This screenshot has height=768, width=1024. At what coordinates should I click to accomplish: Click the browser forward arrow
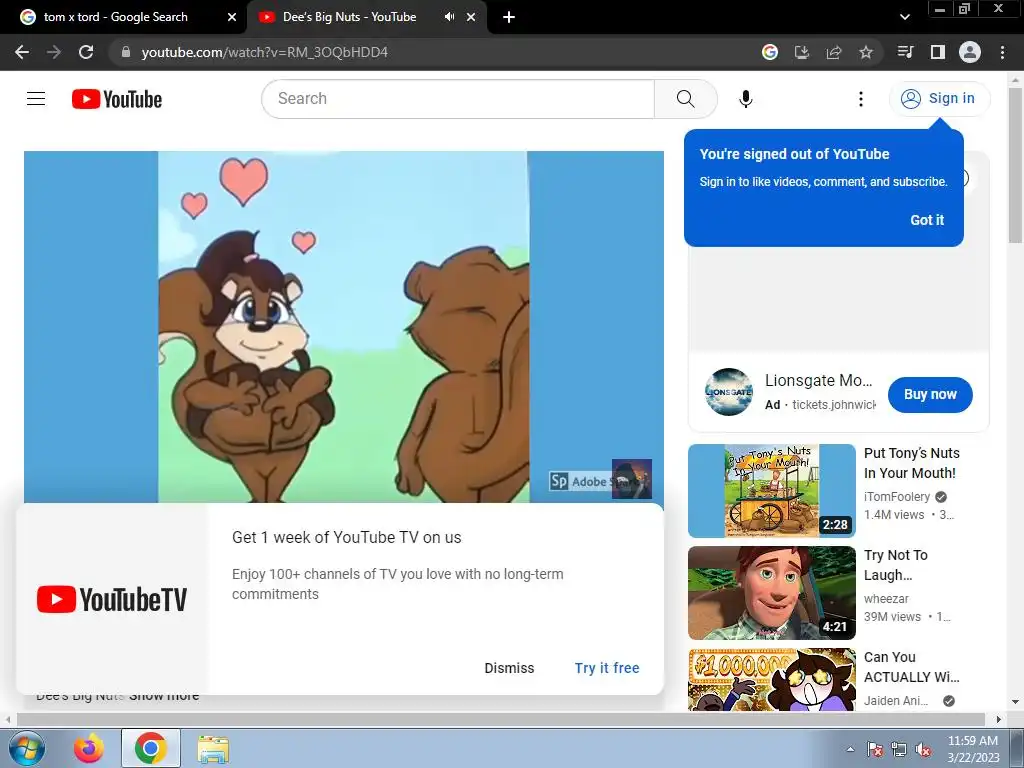coord(54,52)
